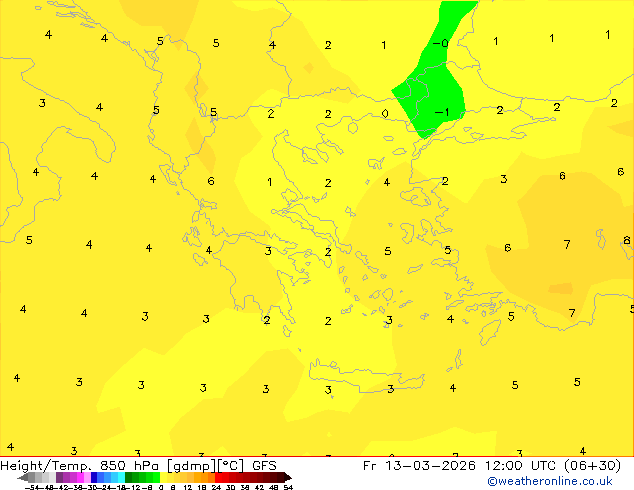Viewport: 634px width, 490px height.
Task: Click the '[°C]' unit text
Action: (231, 466)
